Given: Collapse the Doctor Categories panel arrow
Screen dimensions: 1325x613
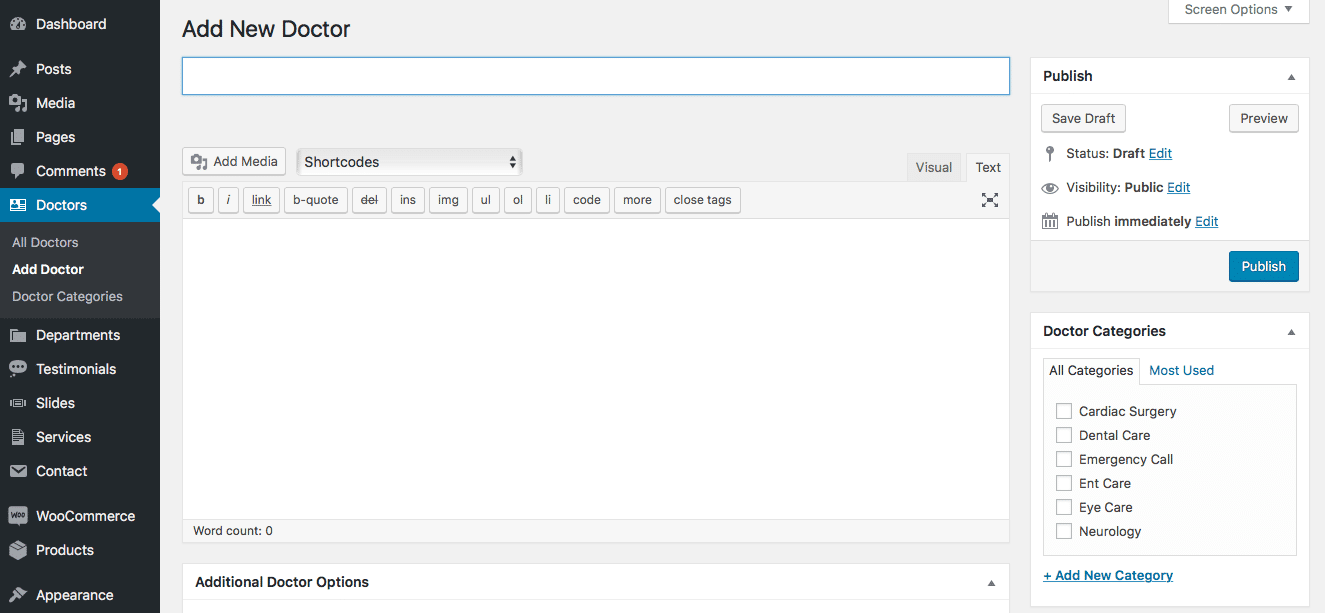Looking at the screenshot, I should (1291, 332).
